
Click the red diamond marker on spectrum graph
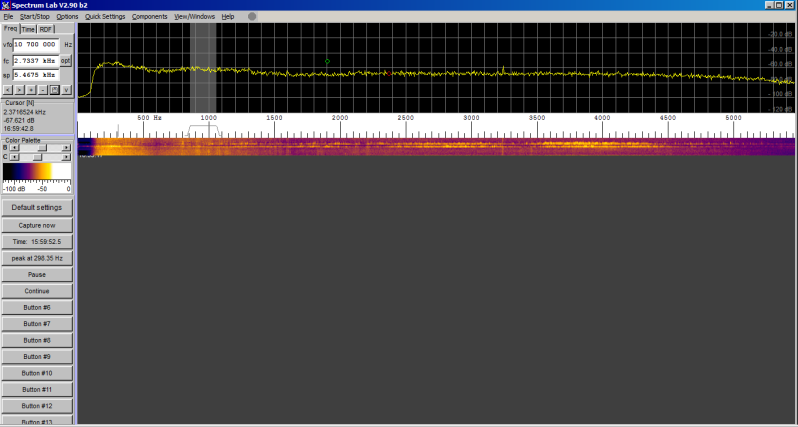389,74
